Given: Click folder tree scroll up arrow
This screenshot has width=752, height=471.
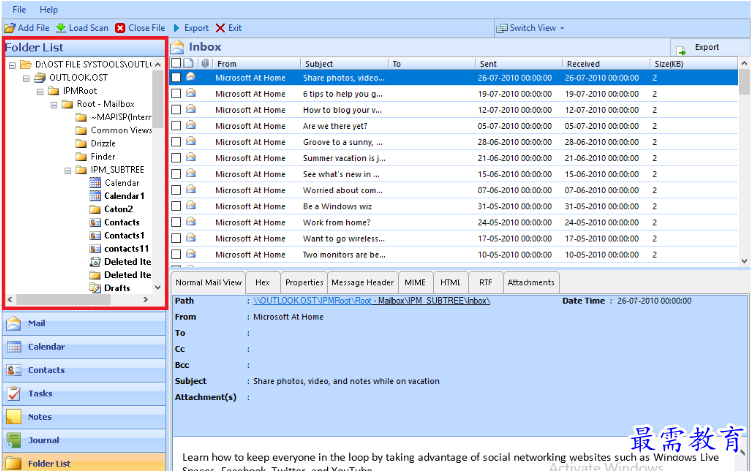Looking at the screenshot, I should click(x=158, y=64).
